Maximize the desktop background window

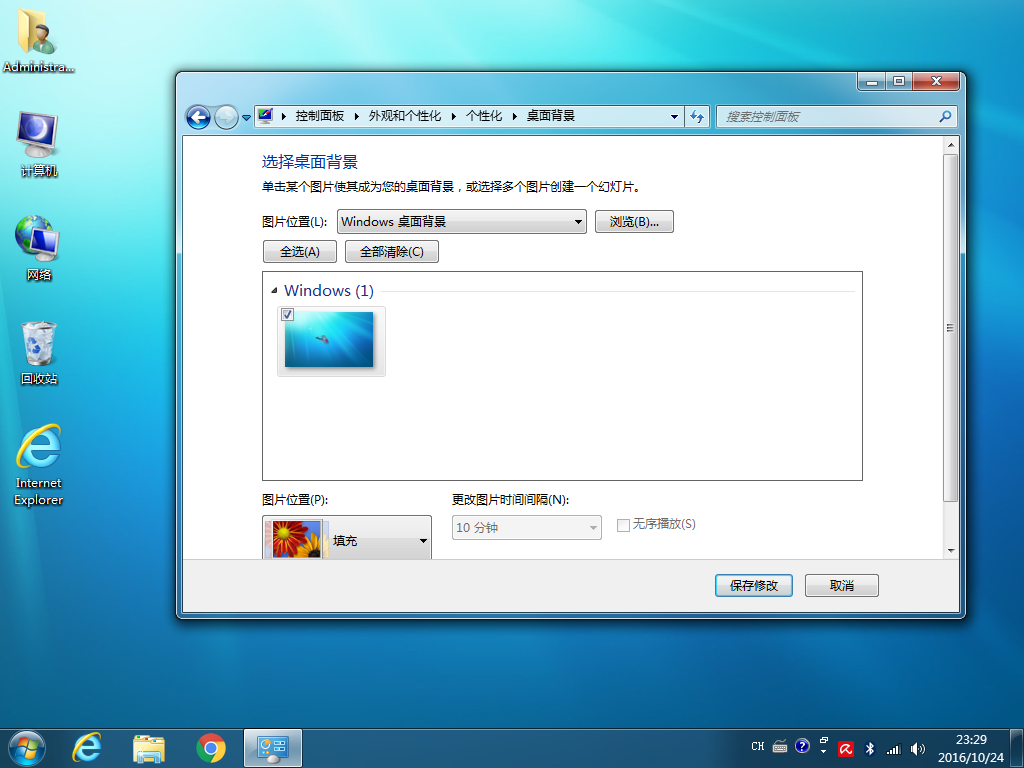click(x=899, y=82)
